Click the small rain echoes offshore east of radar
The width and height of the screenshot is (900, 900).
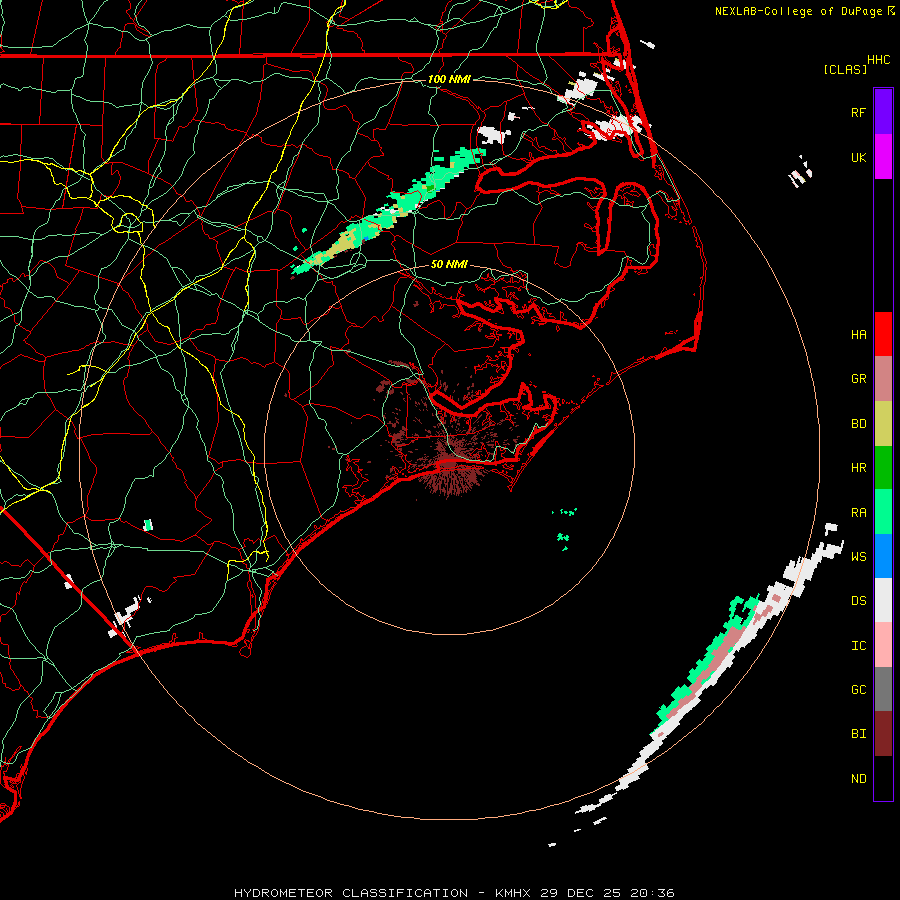tap(564, 527)
